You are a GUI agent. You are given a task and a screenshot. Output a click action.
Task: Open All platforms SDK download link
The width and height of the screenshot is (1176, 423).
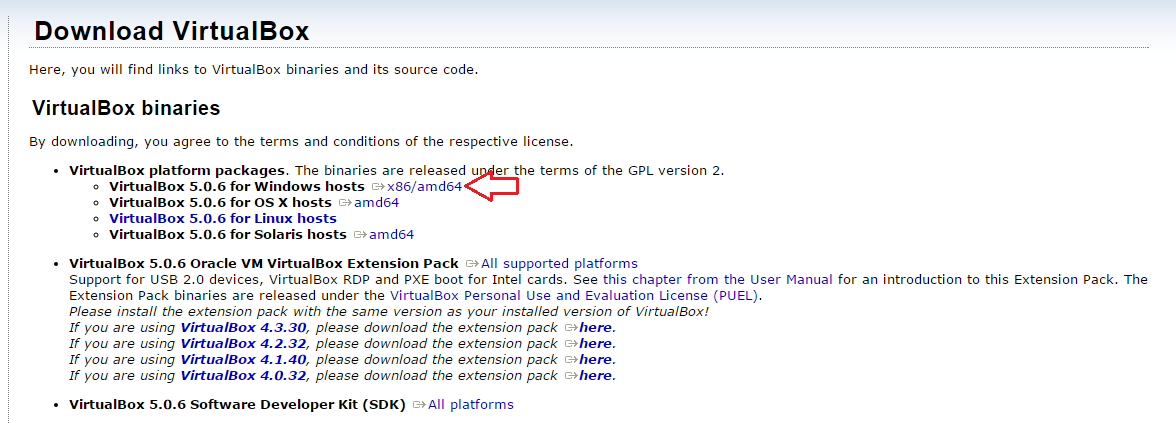pyautogui.click(x=471, y=404)
